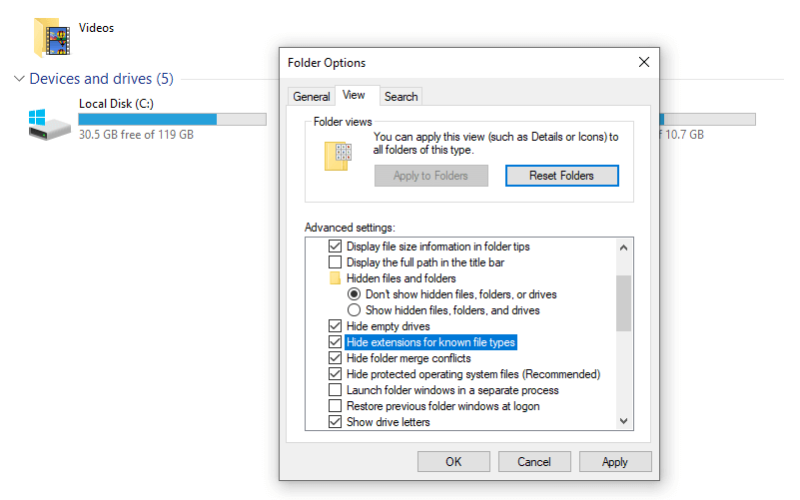Click the scroll down arrow in Advanced settings
The width and height of the screenshot is (800, 500).
pos(623,421)
